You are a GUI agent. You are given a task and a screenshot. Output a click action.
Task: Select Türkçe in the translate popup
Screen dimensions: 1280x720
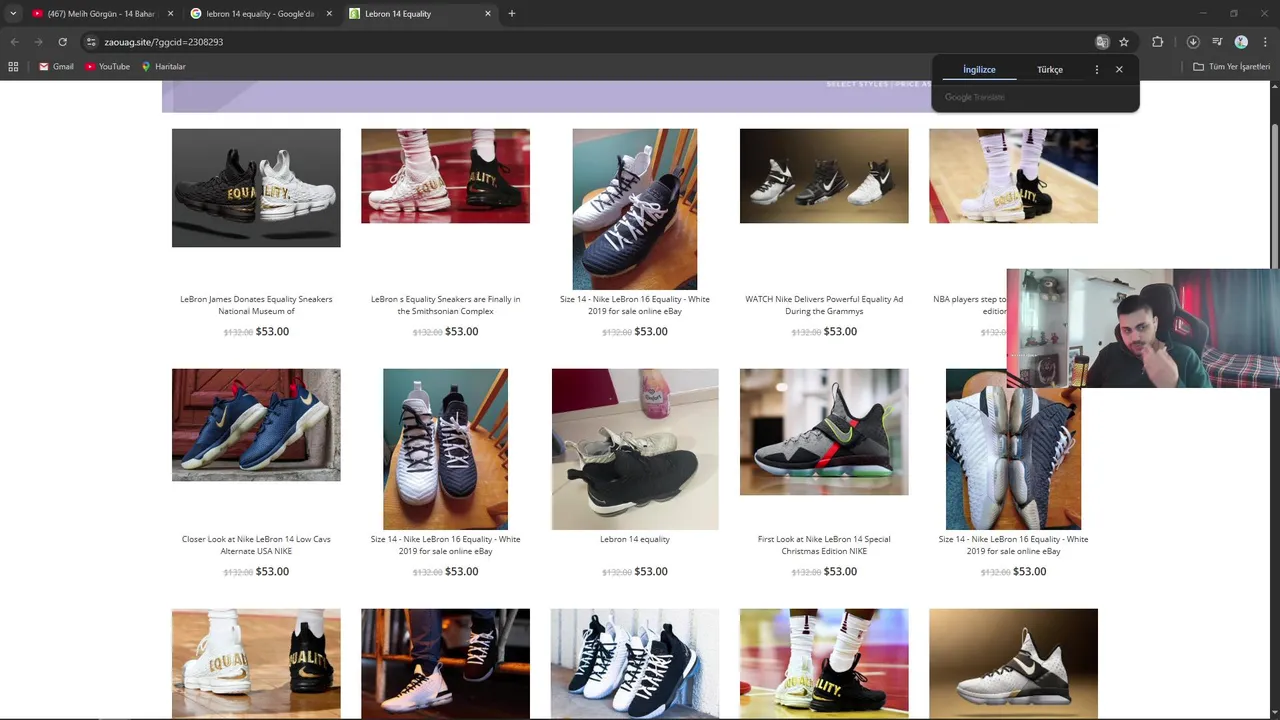pyautogui.click(x=1050, y=69)
